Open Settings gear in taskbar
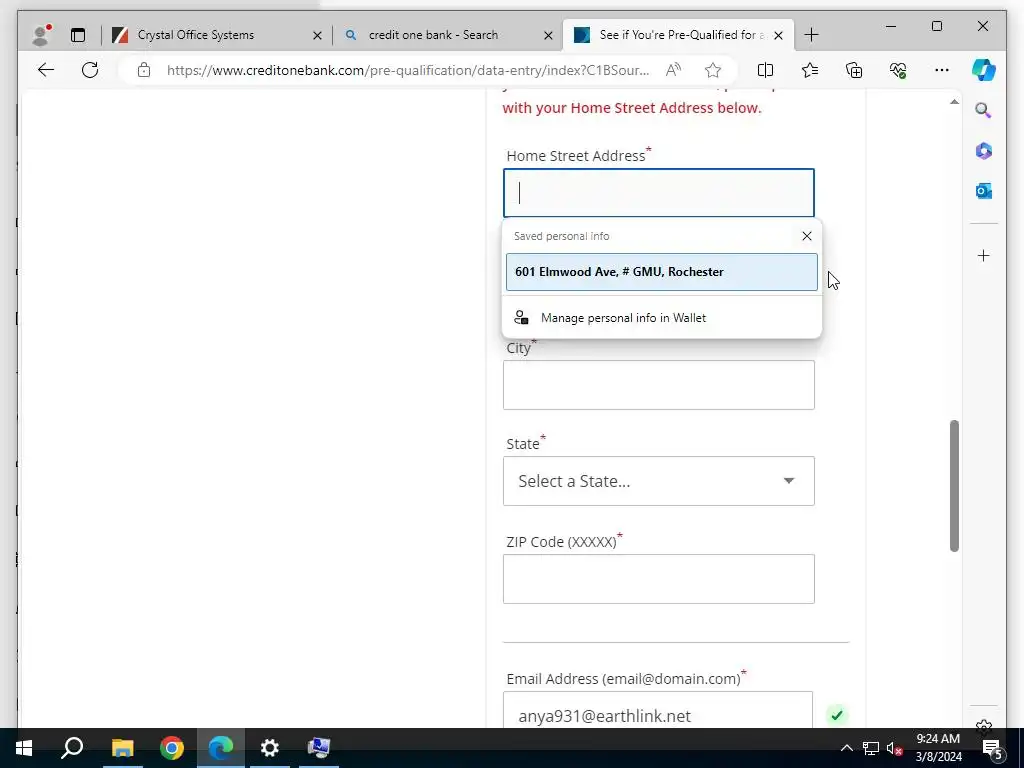The image size is (1024, 768). click(270, 748)
